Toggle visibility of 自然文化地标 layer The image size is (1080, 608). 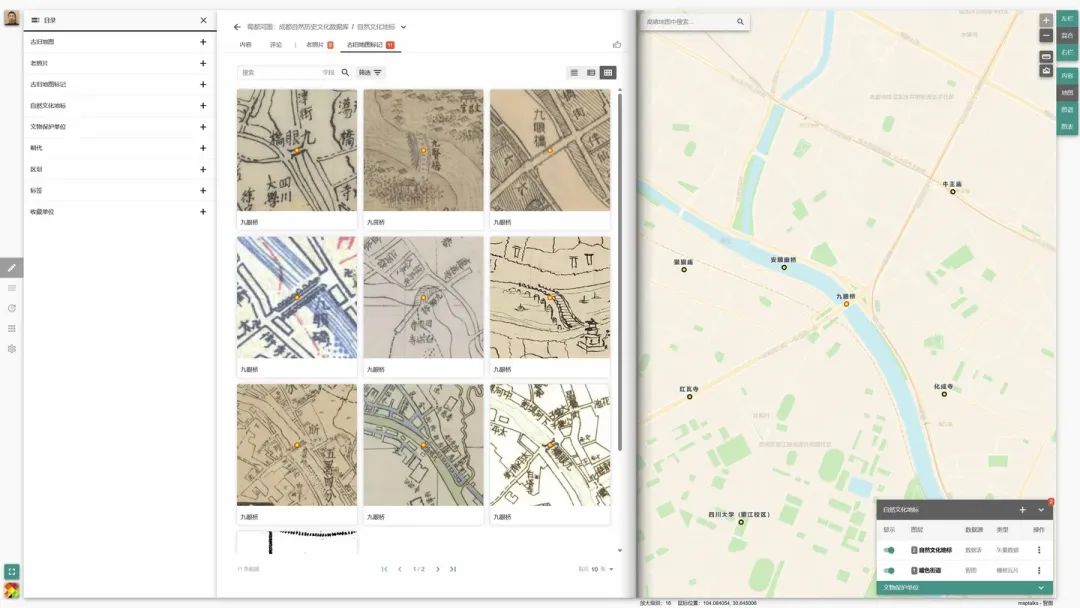(889, 550)
